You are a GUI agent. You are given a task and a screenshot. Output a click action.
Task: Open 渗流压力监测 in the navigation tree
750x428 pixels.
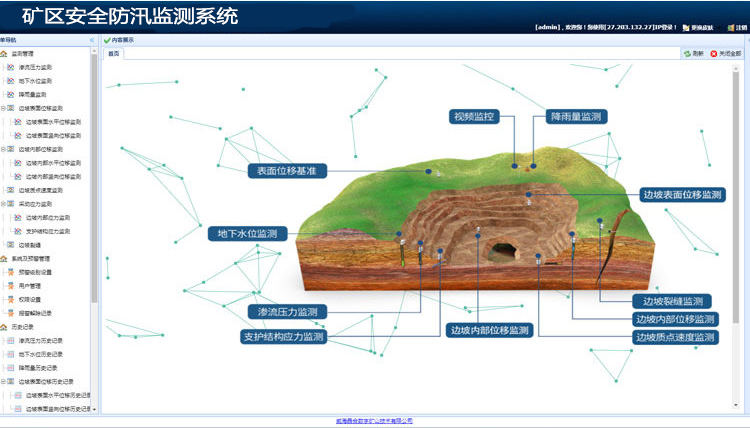coord(37,67)
